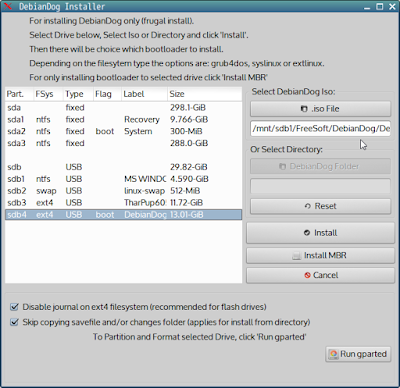The height and width of the screenshot is (388, 400).
Task: Click the Flag column header
Action: [x=107, y=94]
